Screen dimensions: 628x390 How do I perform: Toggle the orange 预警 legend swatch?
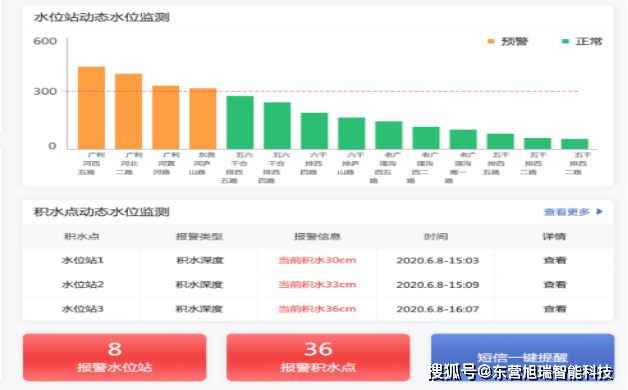(491, 41)
